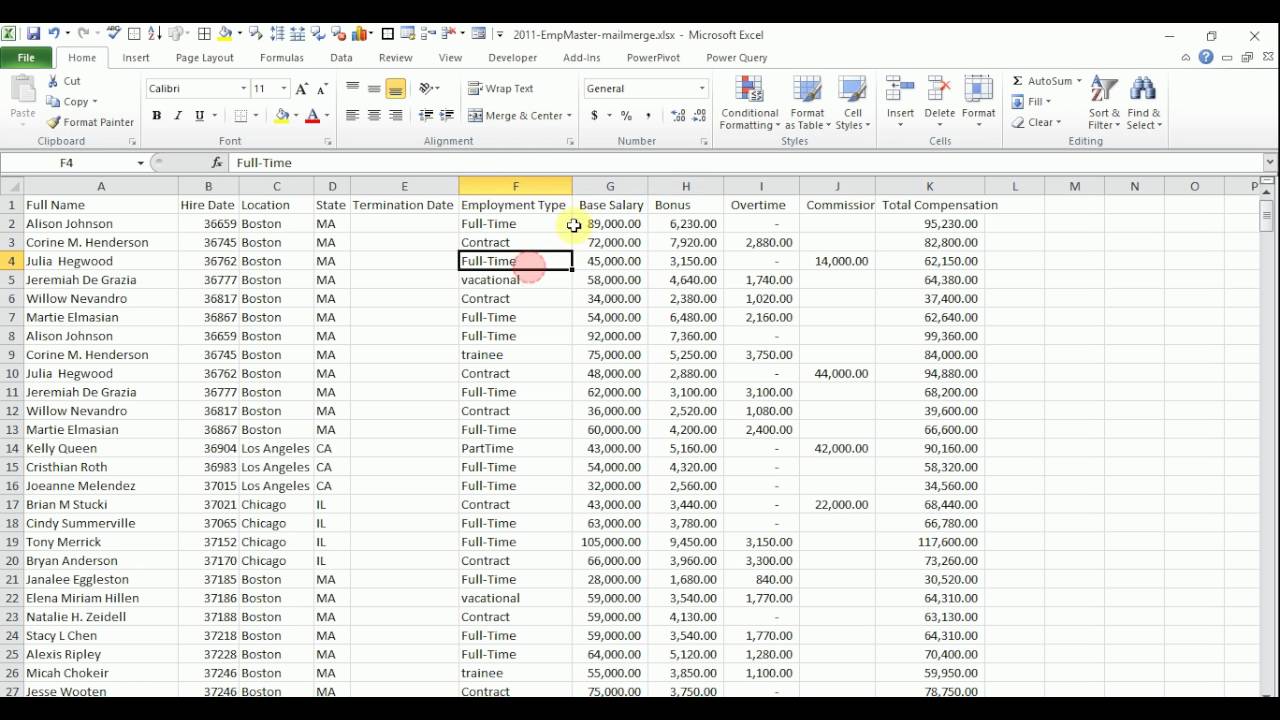Expand the formula bar
This screenshot has width=1280, height=720.
[x=1270, y=162]
